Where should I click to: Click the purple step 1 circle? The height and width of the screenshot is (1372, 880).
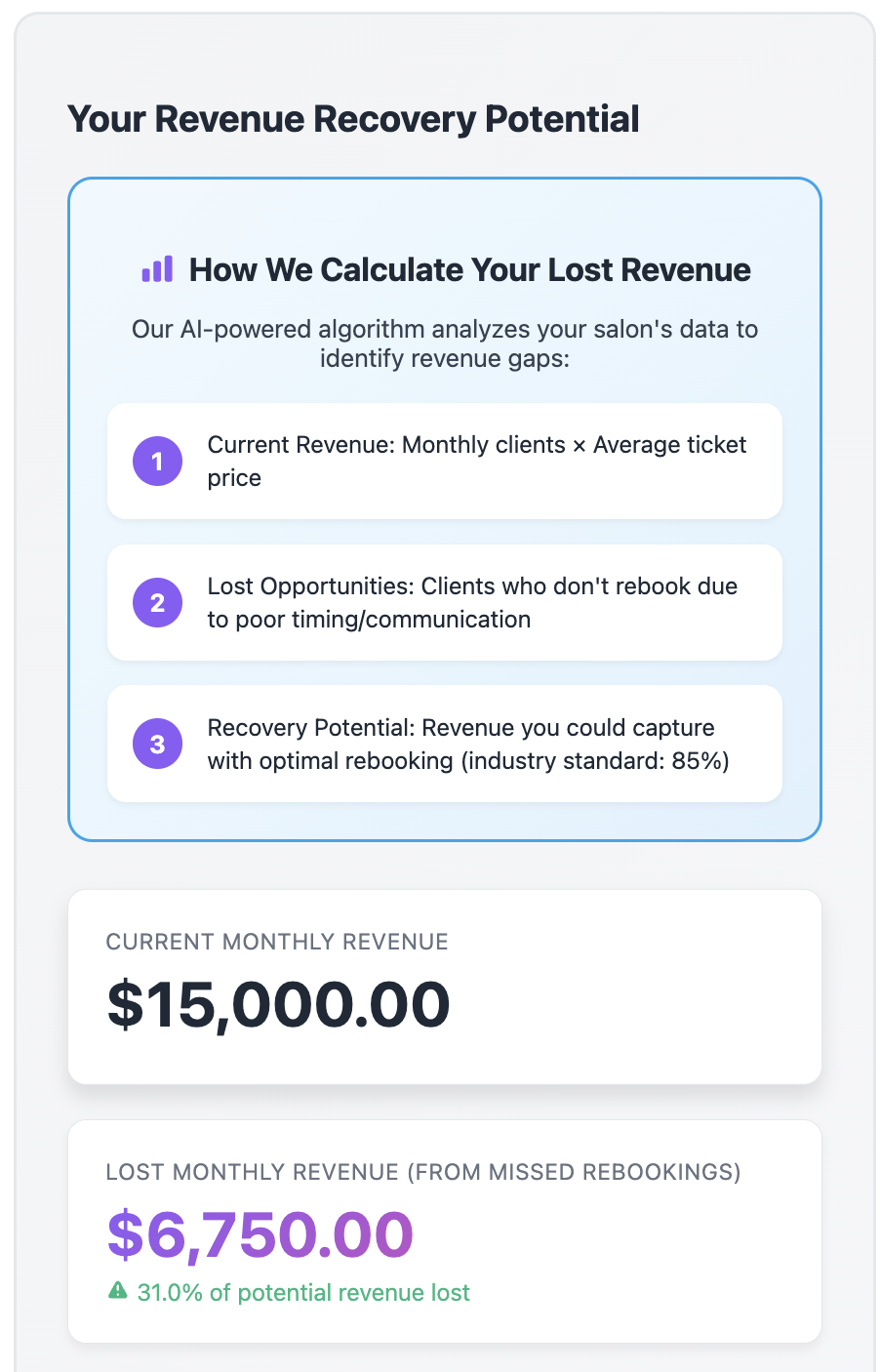click(157, 462)
